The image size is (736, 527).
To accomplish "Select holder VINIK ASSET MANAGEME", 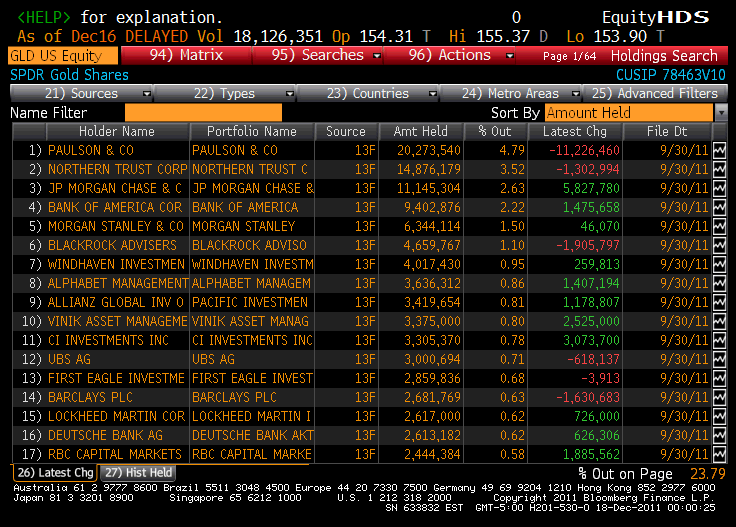I will 118,321.
